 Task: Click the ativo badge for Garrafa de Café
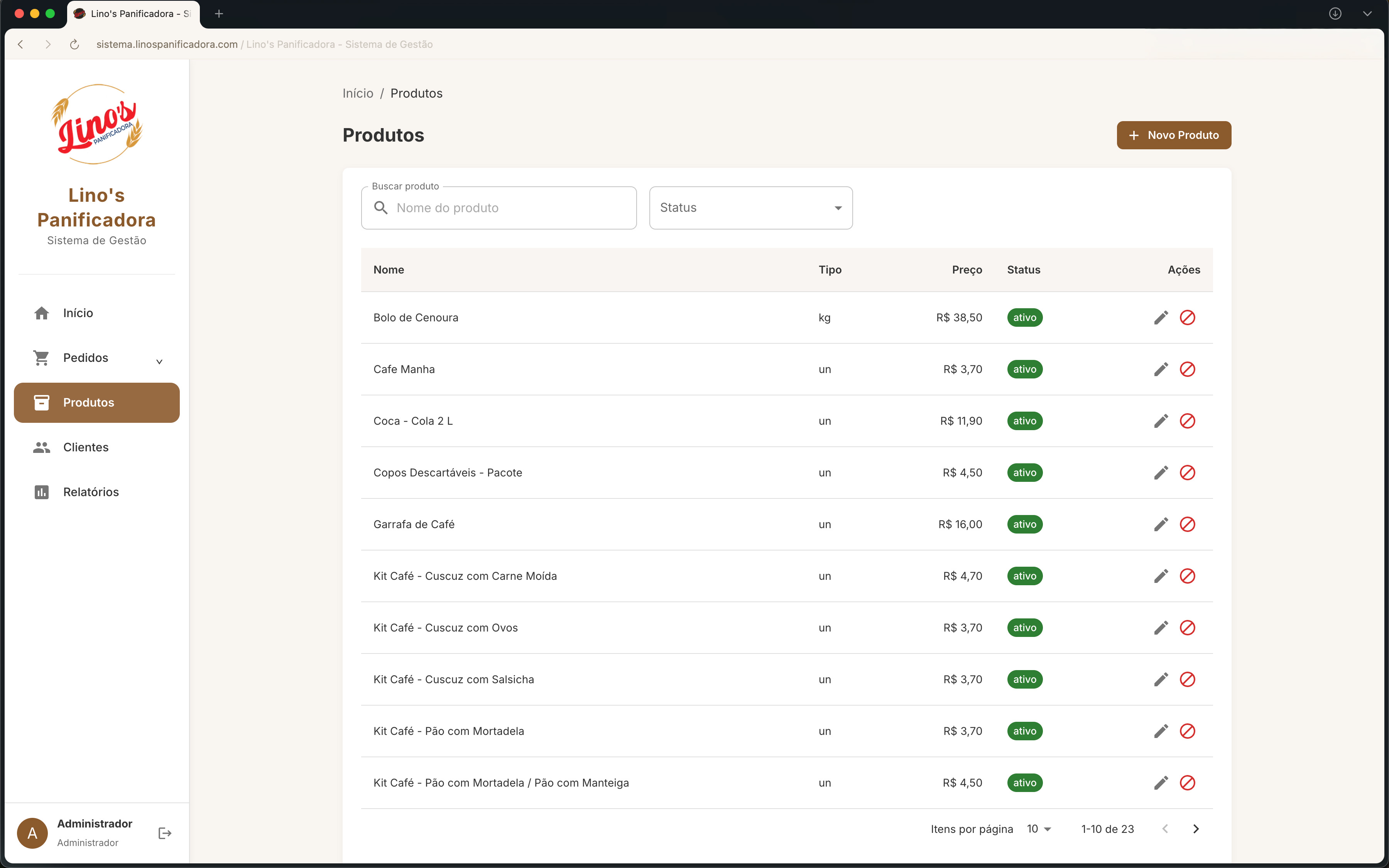pos(1024,524)
